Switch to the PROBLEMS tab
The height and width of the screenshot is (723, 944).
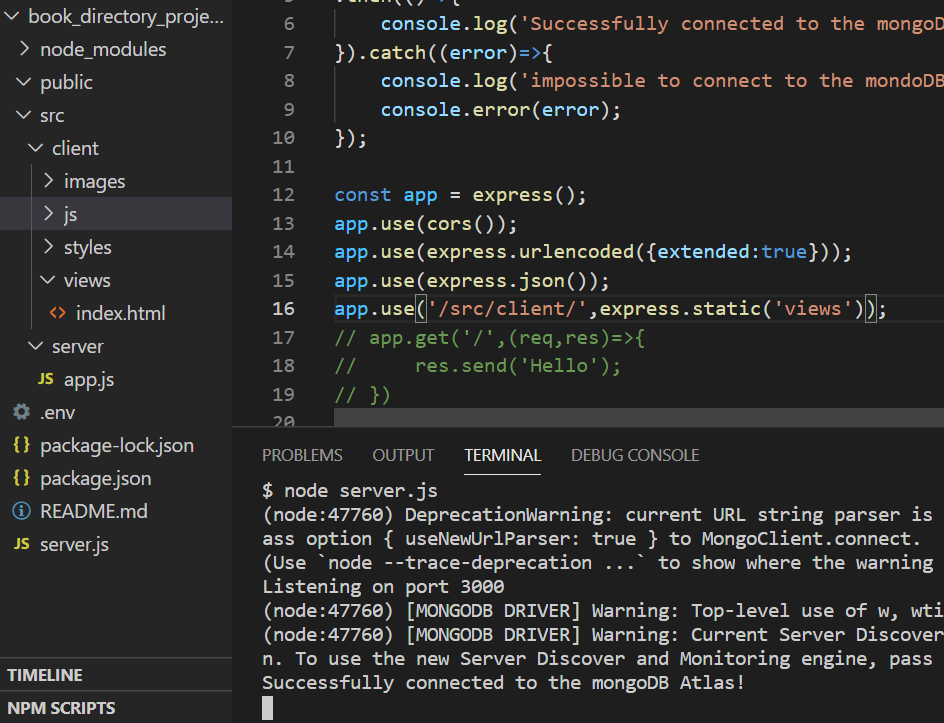coord(302,455)
